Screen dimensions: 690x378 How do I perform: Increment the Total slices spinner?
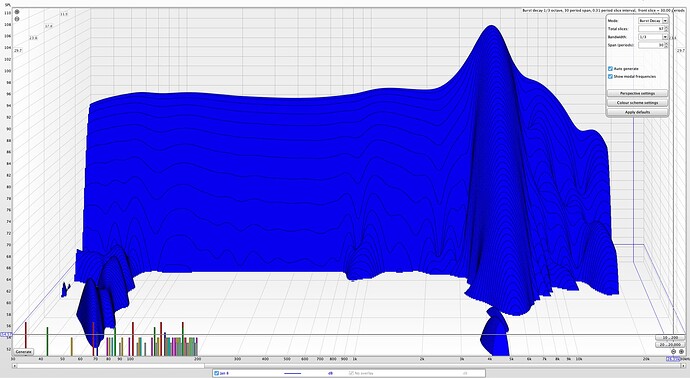pos(666,27)
